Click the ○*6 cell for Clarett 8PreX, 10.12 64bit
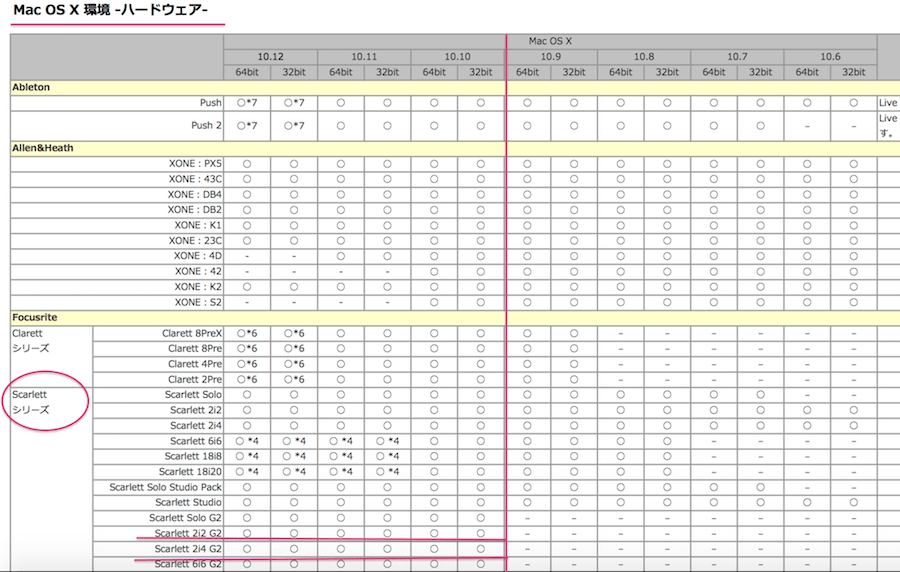This screenshot has width=900, height=572. click(247, 334)
